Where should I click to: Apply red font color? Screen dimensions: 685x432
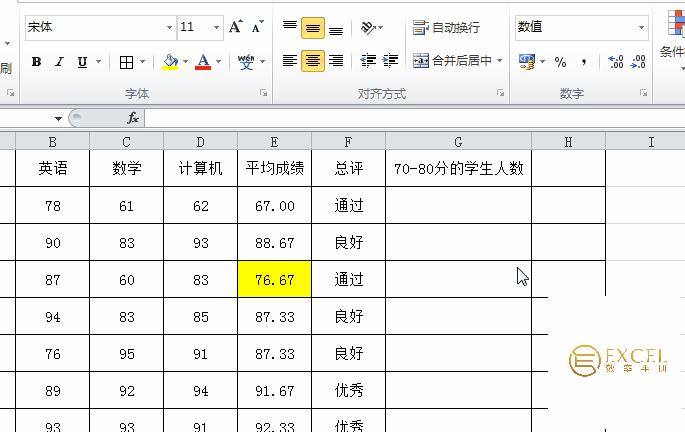coord(203,62)
